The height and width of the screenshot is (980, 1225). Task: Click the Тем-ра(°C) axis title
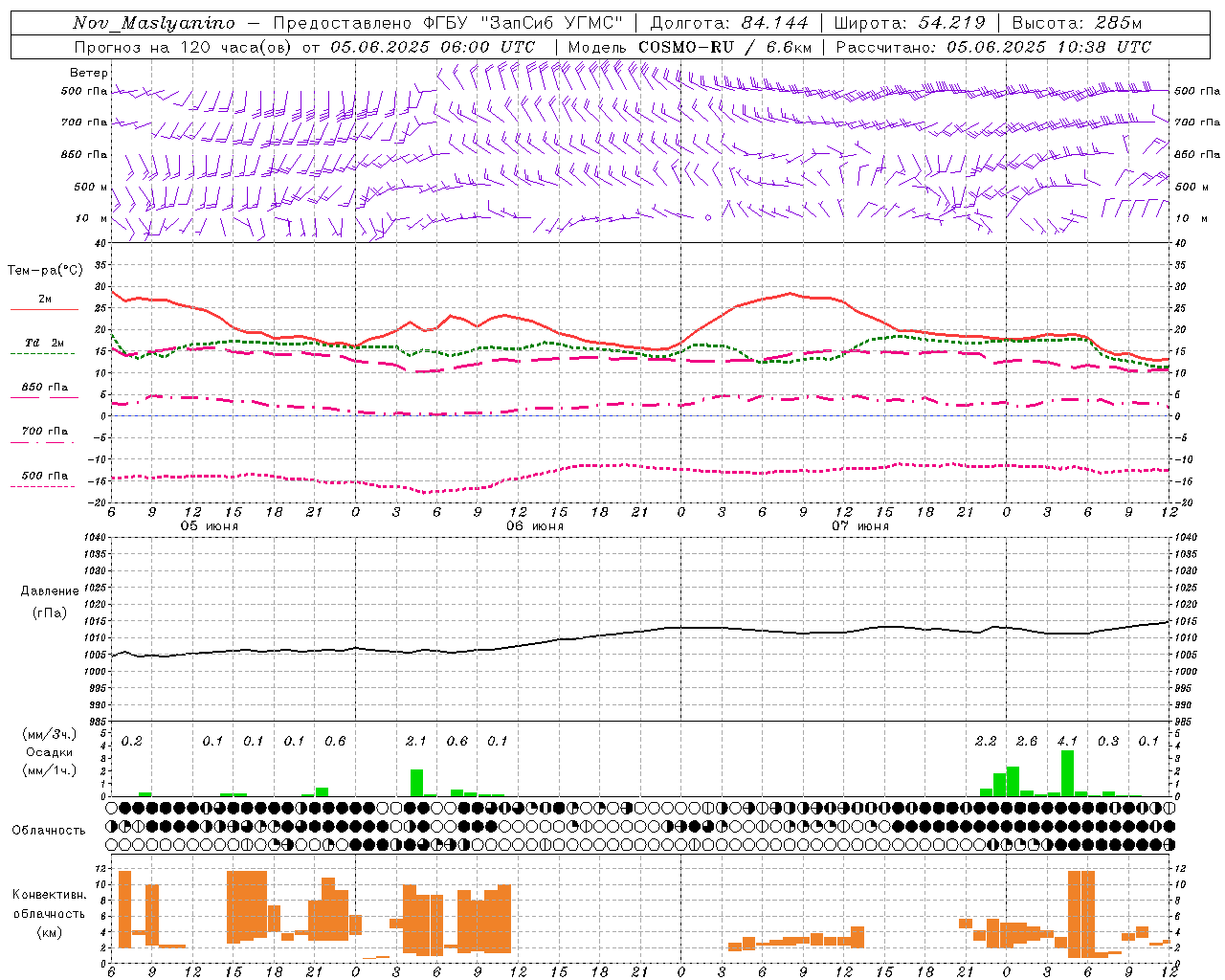tap(45, 271)
